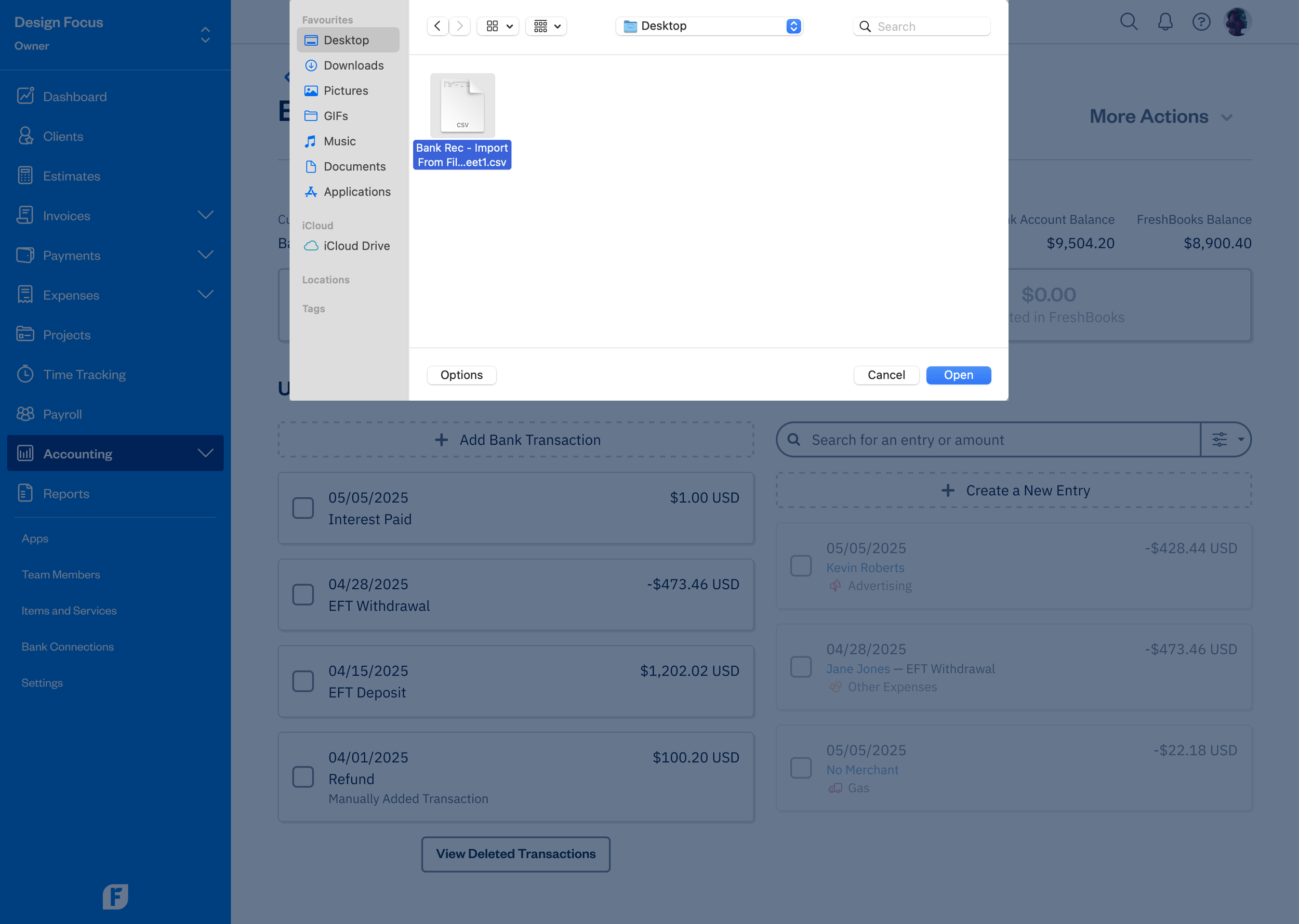
Task: Open the Payroll section icon
Action: [x=25, y=414]
